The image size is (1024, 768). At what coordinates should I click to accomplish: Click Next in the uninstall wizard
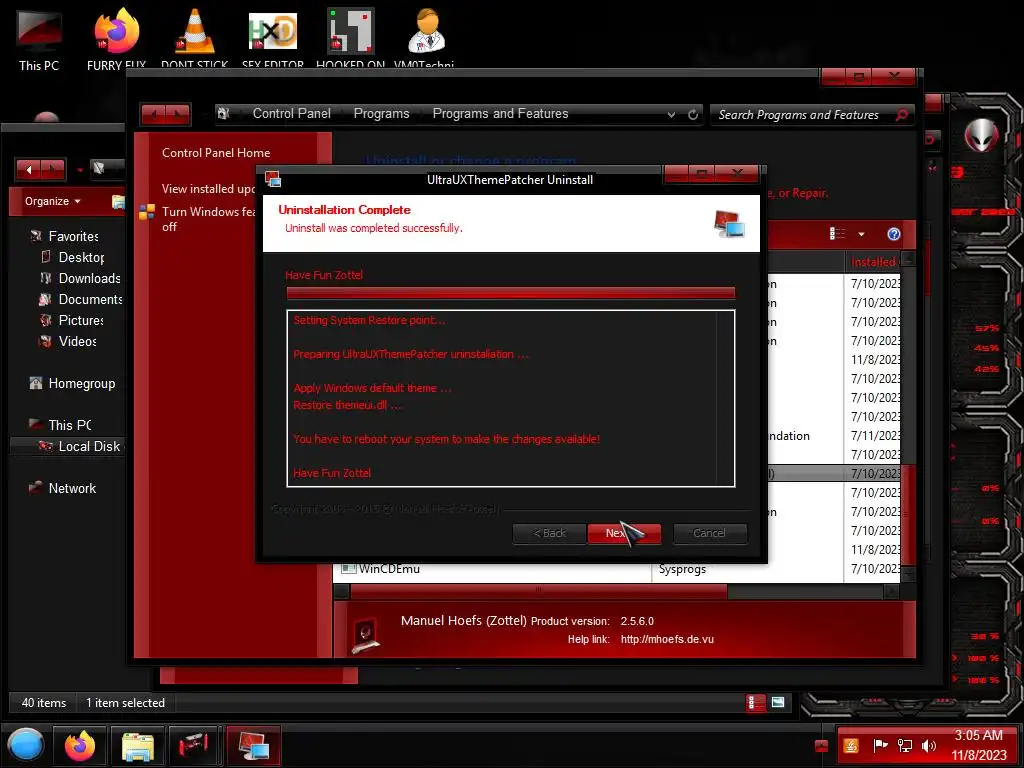point(624,534)
